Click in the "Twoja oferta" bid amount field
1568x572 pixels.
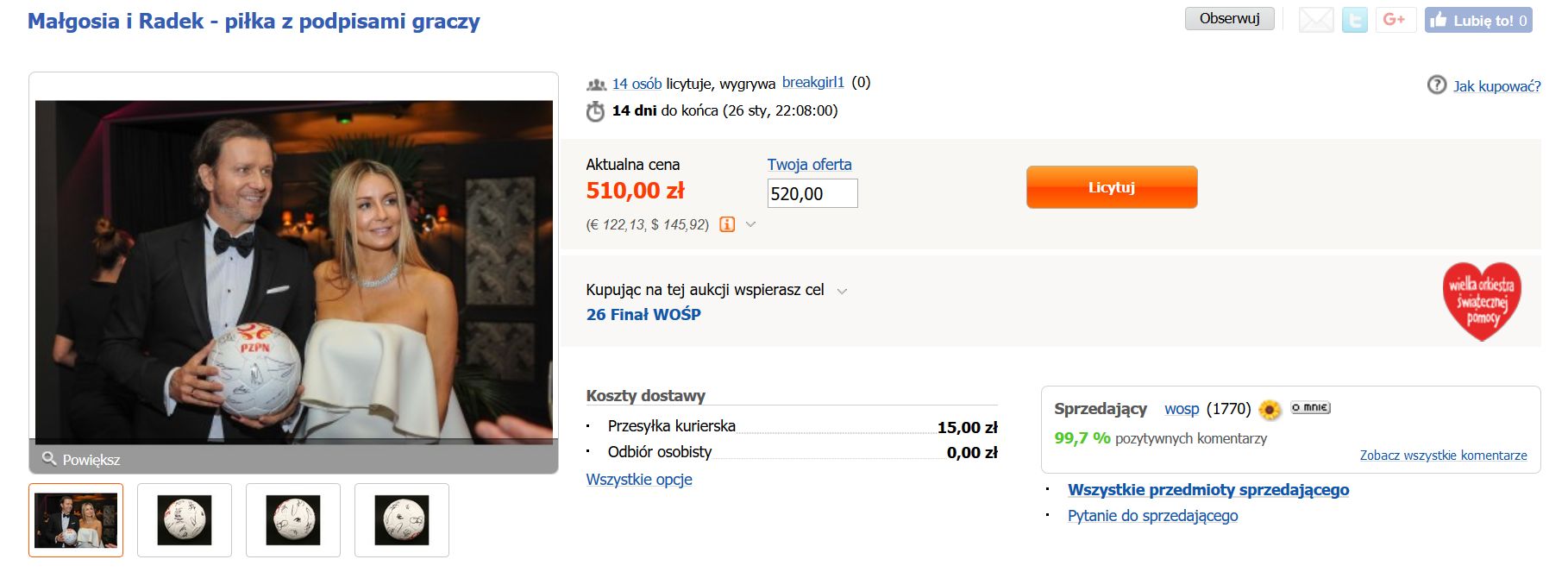[x=812, y=193]
